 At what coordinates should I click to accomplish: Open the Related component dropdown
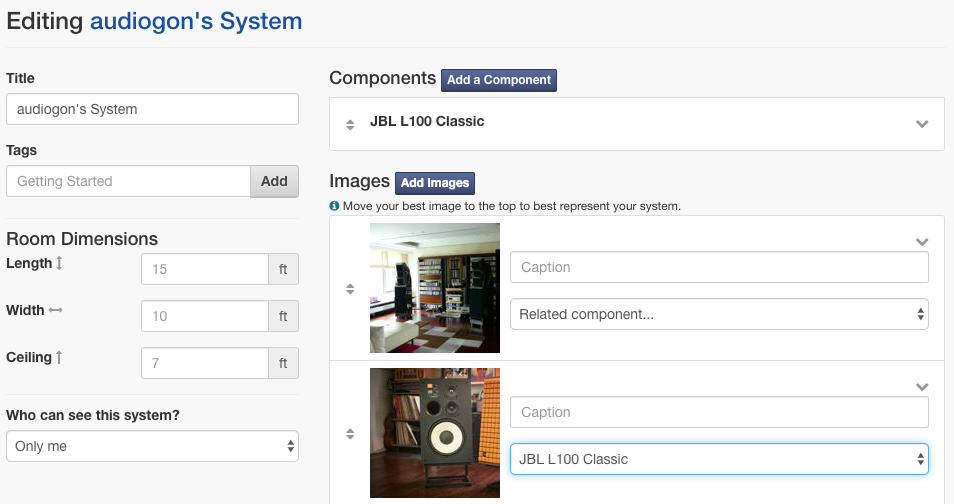pyautogui.click(x=719, y=314)
